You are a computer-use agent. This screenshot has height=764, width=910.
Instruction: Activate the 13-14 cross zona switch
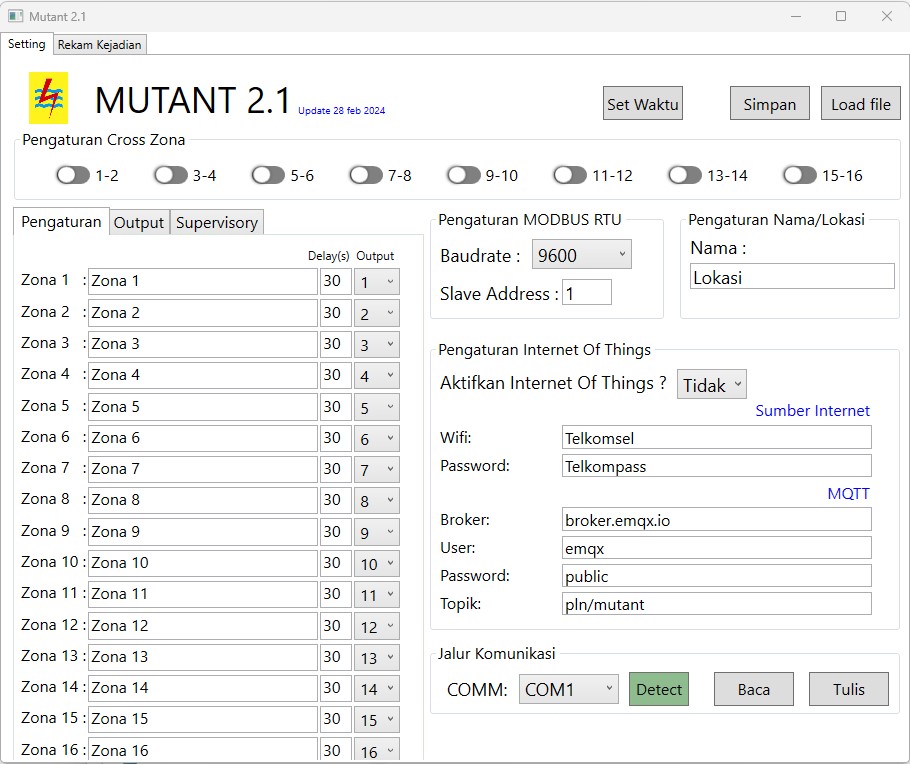pyautogui.click(x=684, y=173)
